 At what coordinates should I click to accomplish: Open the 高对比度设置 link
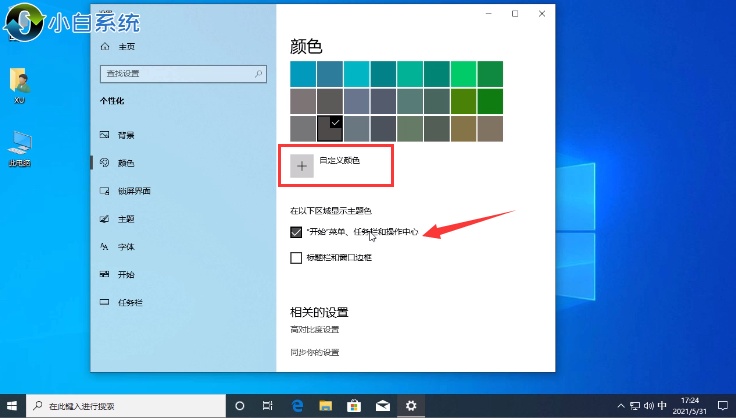coord(315,330)
